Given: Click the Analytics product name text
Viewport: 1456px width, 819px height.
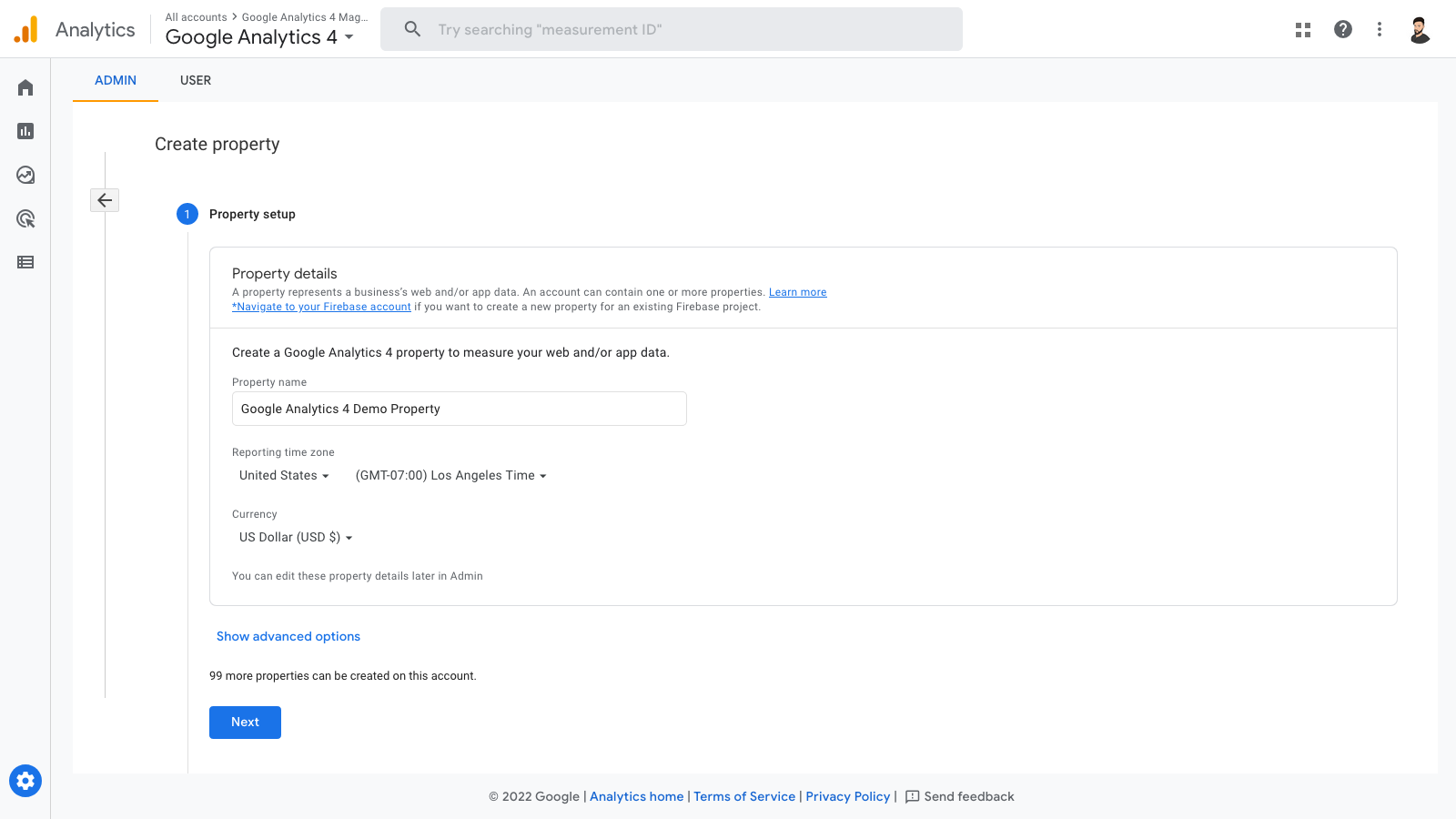Looking at the screenshot, I should point(96,29).
